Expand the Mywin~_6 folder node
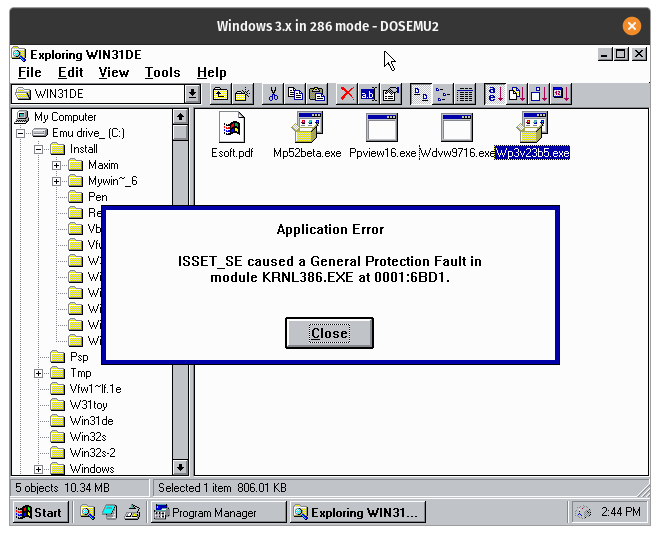Viewport: 660px width, 535px height. pyautogui.click(x=56, y=181)
